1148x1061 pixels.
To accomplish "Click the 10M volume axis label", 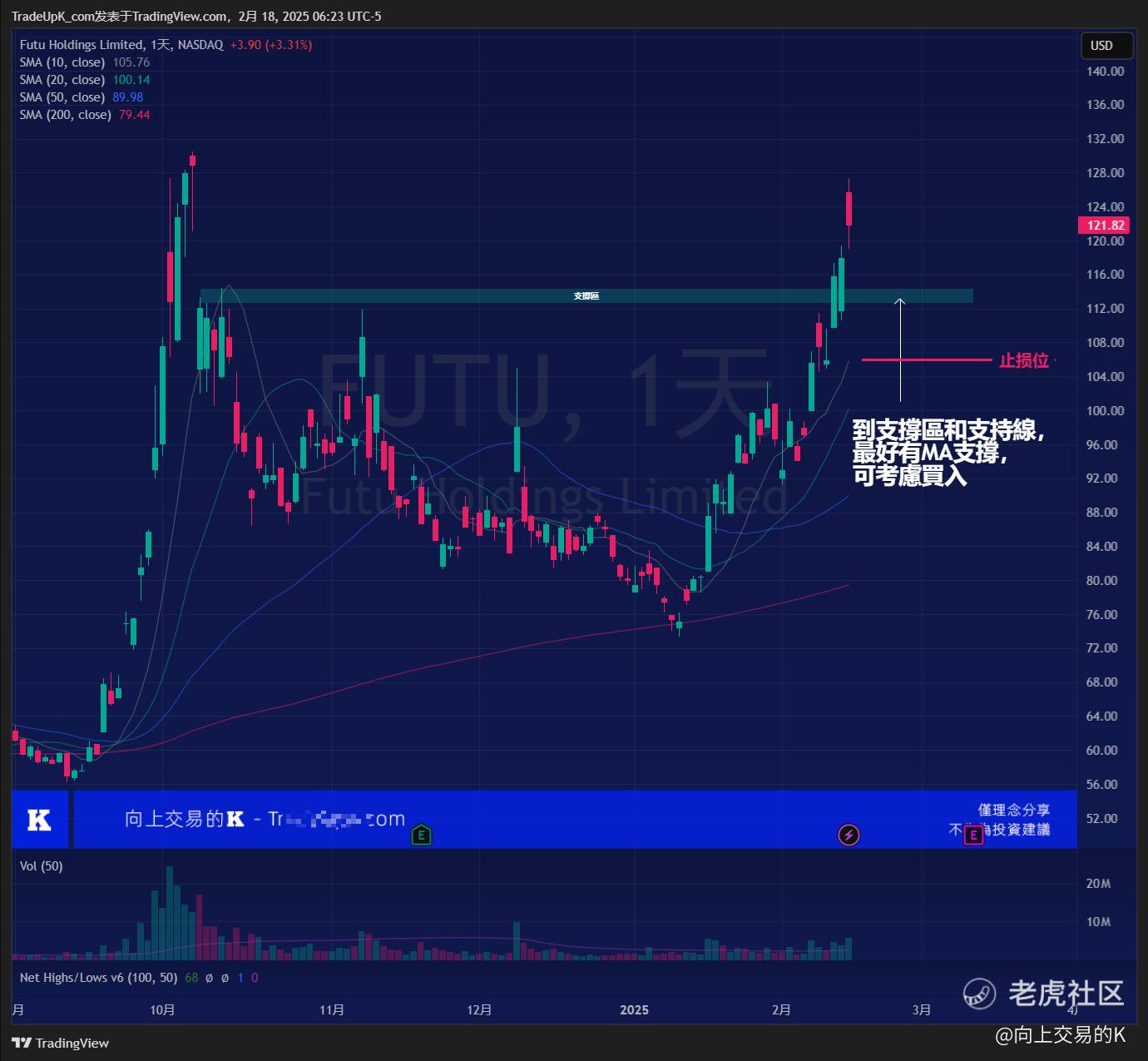I will (x=1098, y=922).
